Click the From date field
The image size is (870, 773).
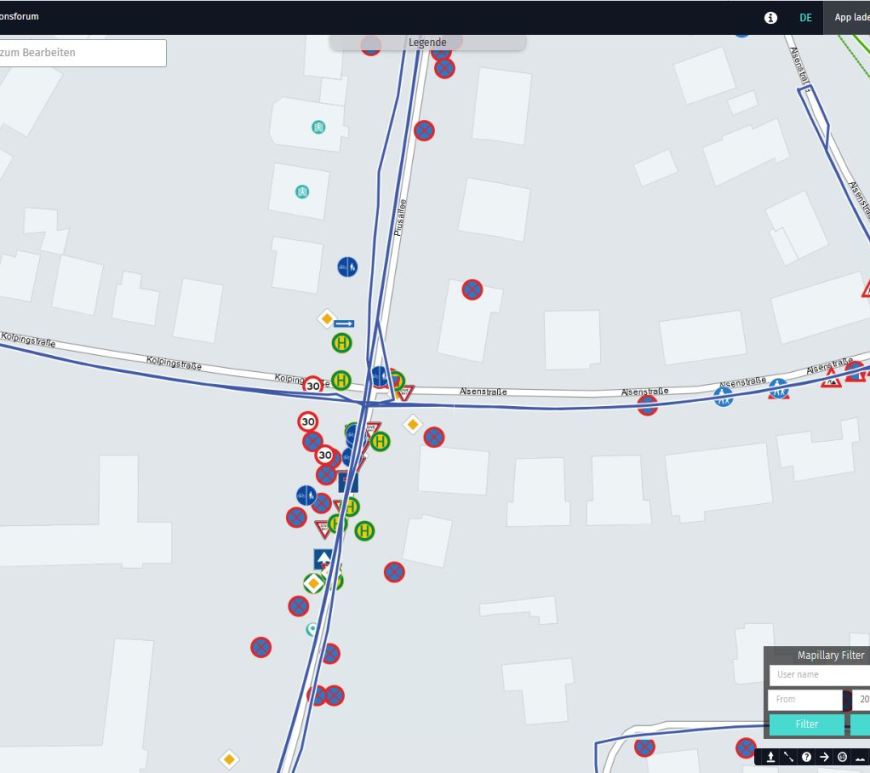[805, 700]
